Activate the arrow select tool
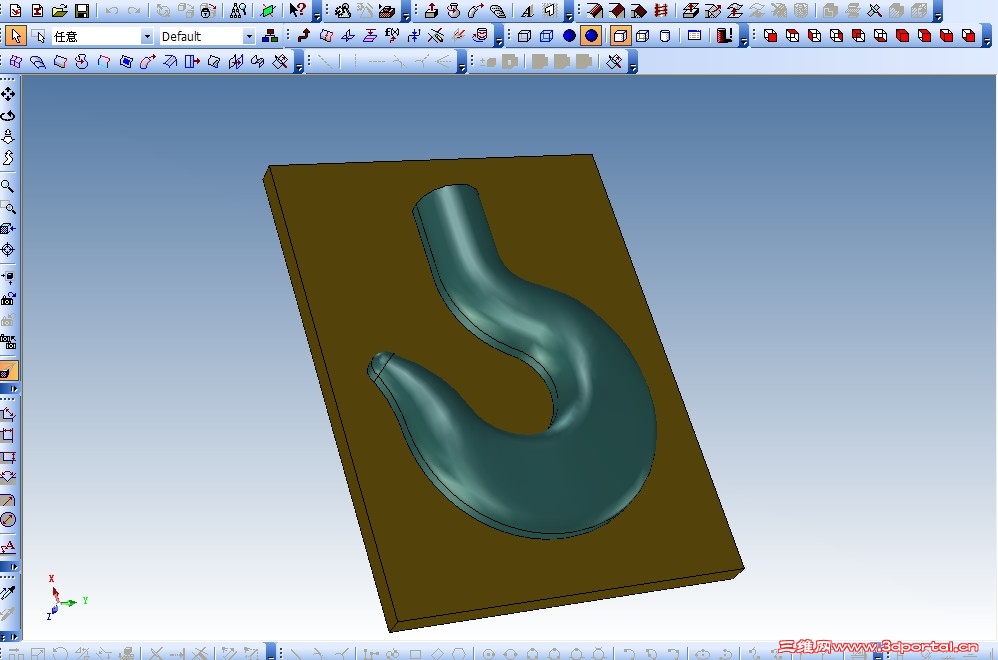This screenshot has width=998, height=660. pos(16,36)
